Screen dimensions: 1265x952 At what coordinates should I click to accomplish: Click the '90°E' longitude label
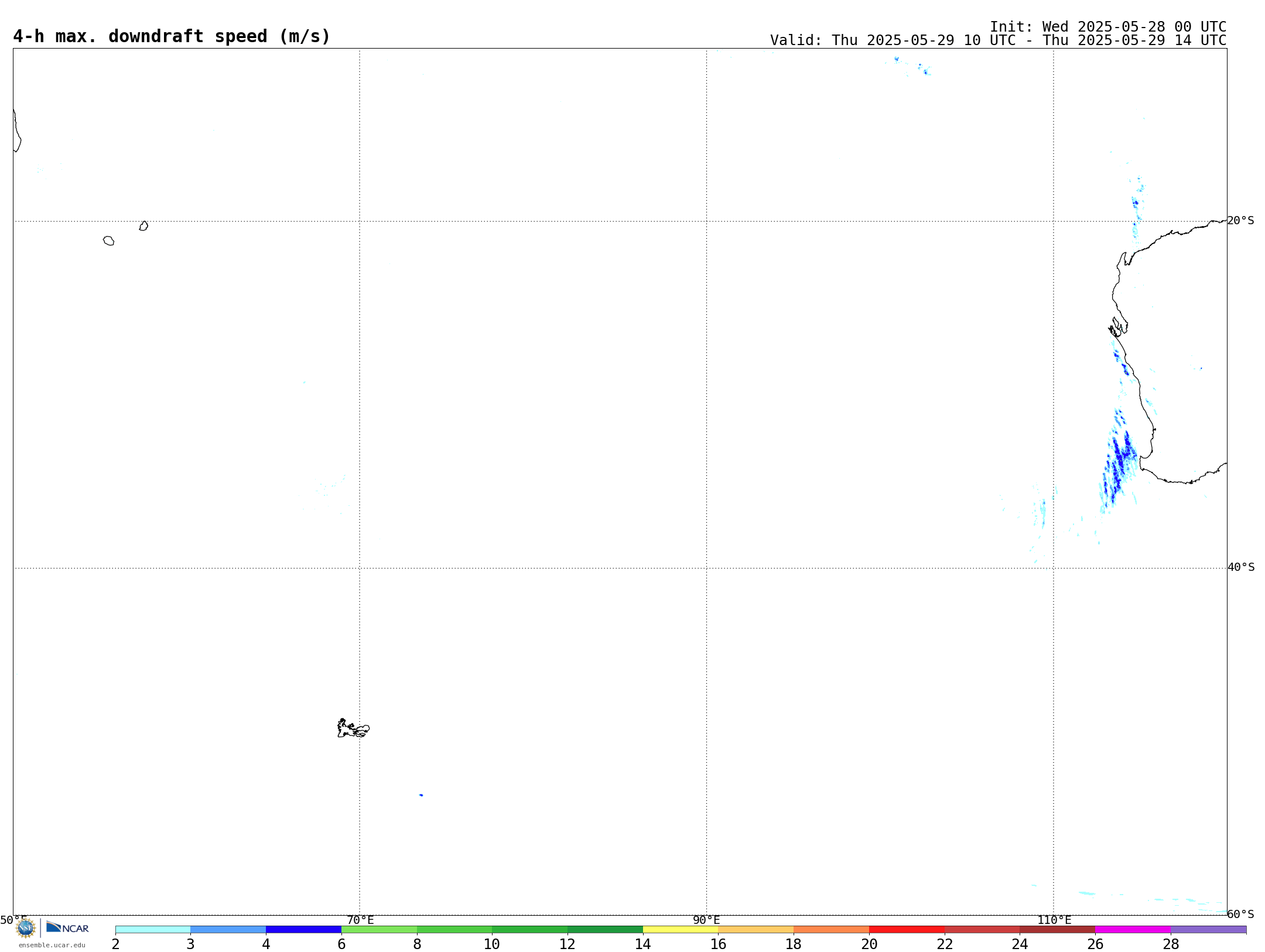706,920
